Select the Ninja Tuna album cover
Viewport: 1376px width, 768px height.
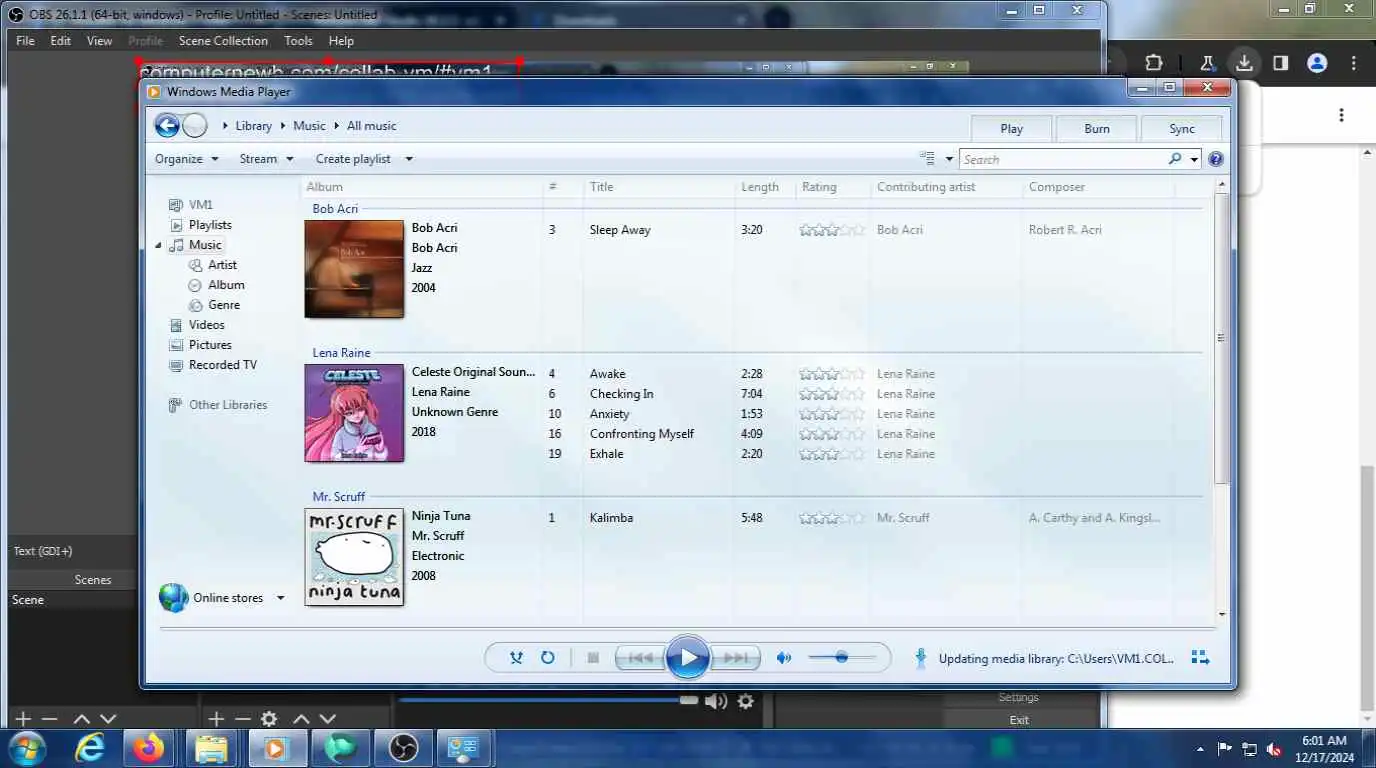tap(354, 557)
